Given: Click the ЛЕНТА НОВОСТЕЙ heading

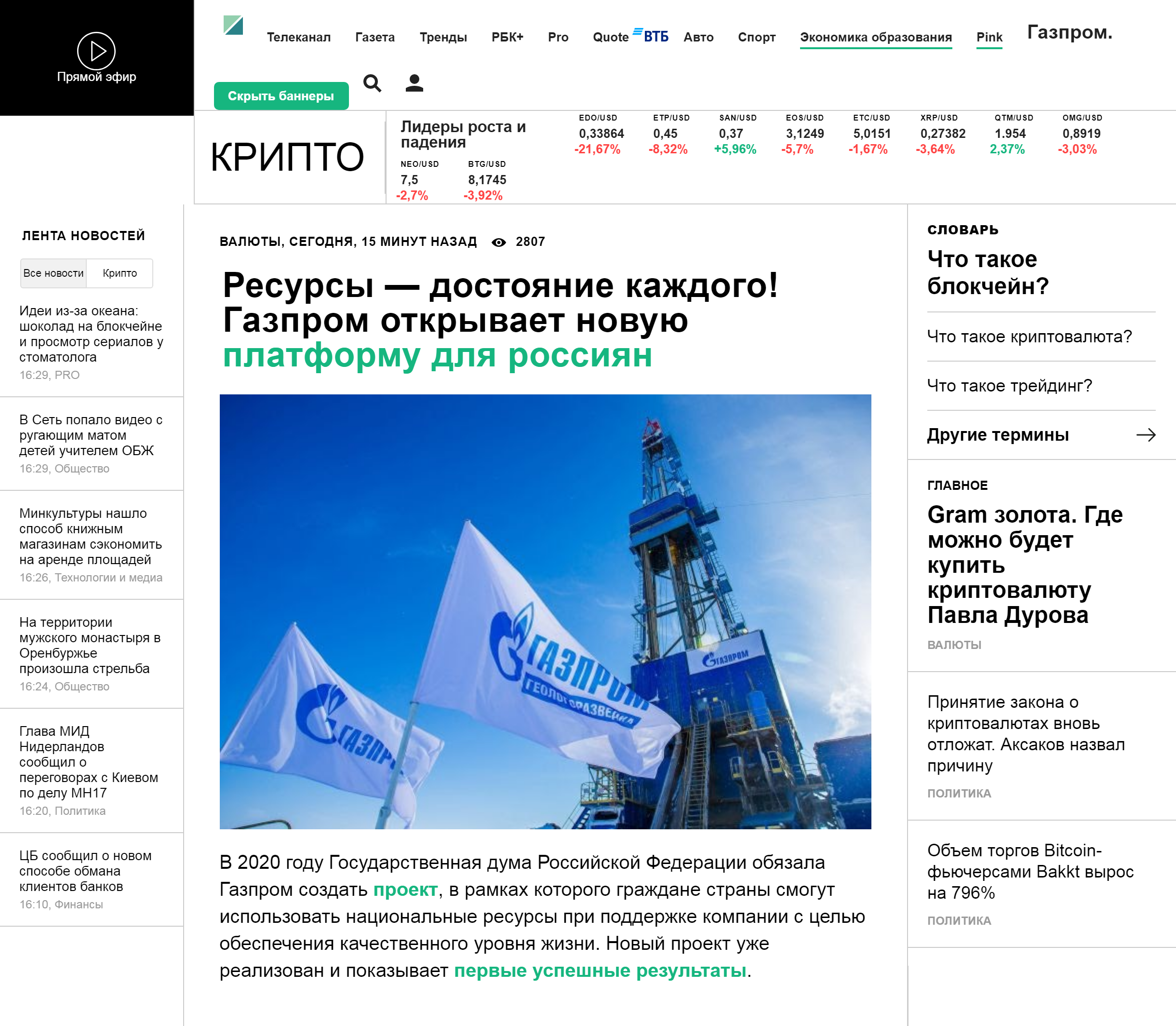Looking at the screenshot, I should 83,236.
